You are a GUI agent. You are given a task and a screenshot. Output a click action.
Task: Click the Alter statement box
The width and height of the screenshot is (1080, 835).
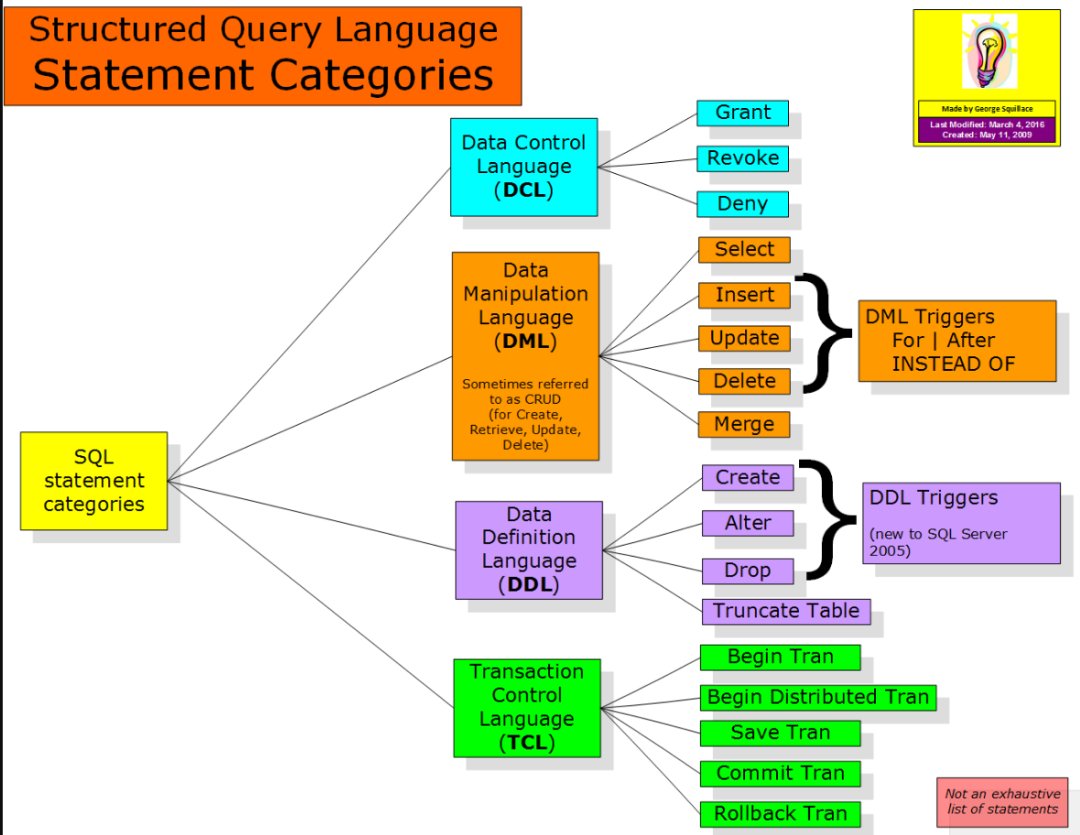click(748, 523)
